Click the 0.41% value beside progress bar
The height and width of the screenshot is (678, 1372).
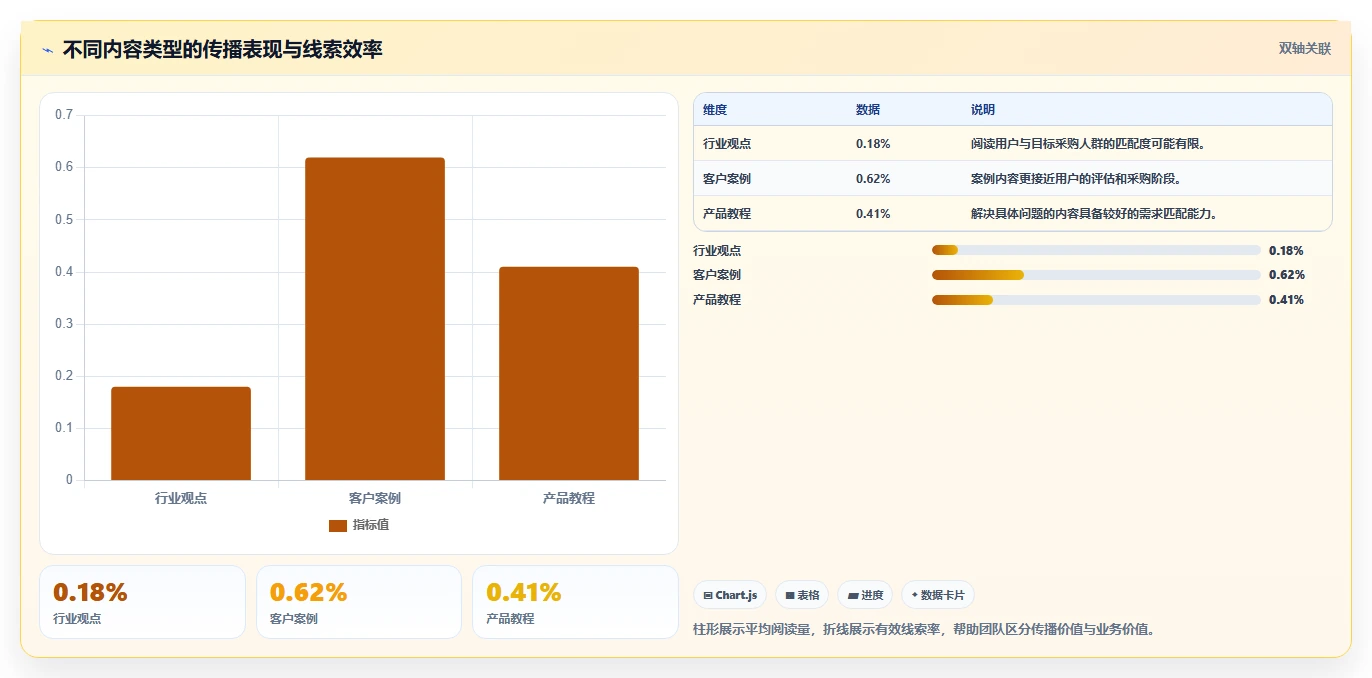click(x=1286, y=300)
